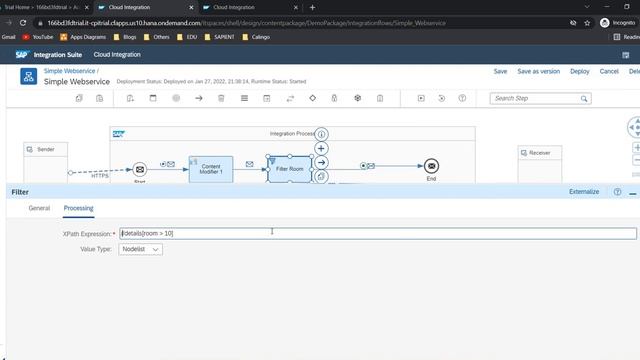Screen dimensions: 640x360
Task: Open the Security lock palette icon
Action: coord(334,98)
